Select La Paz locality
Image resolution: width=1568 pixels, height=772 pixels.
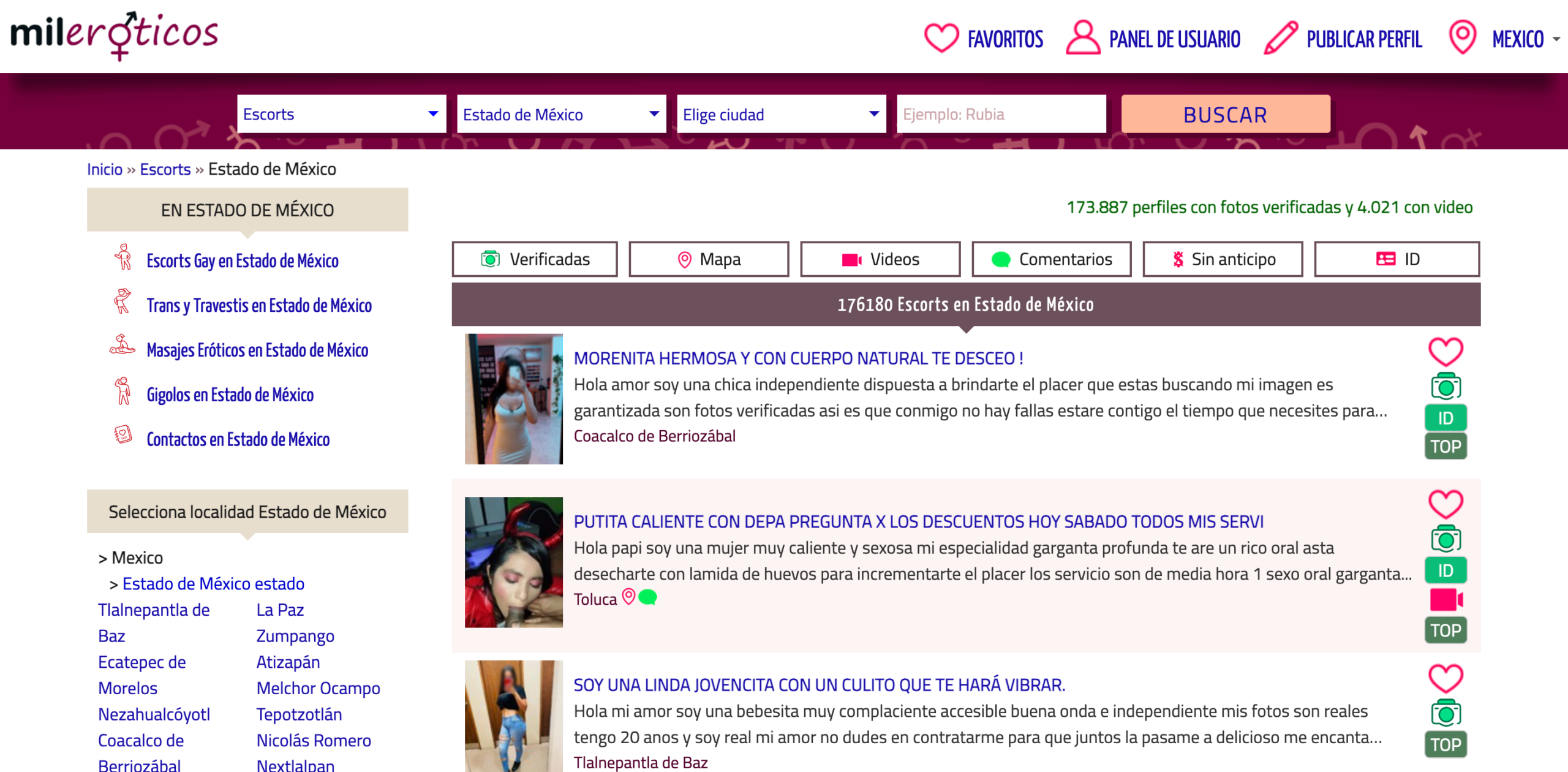(280, 610)
